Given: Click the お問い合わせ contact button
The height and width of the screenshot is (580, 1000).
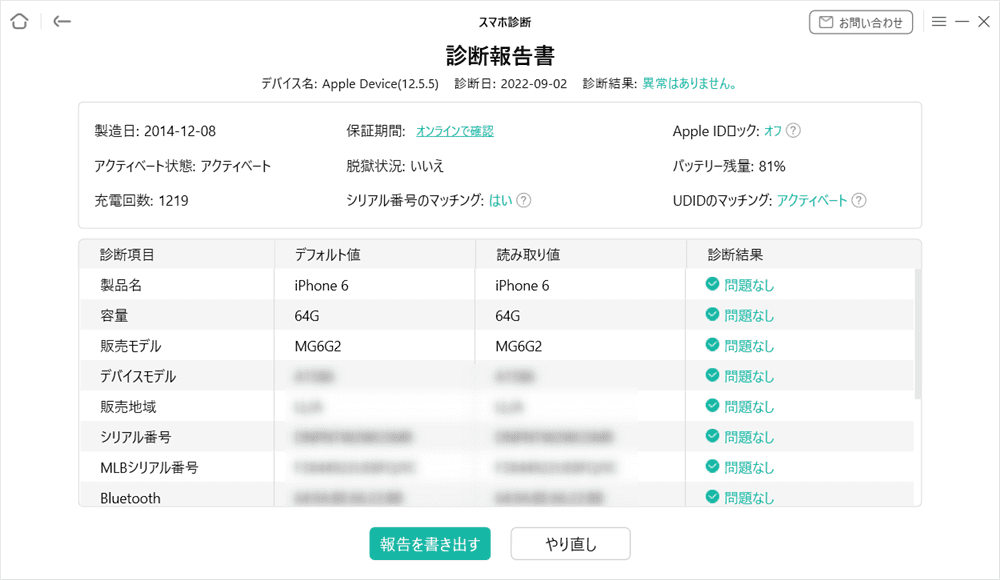Looking at the screenshot, I should [x=861, y=22].
